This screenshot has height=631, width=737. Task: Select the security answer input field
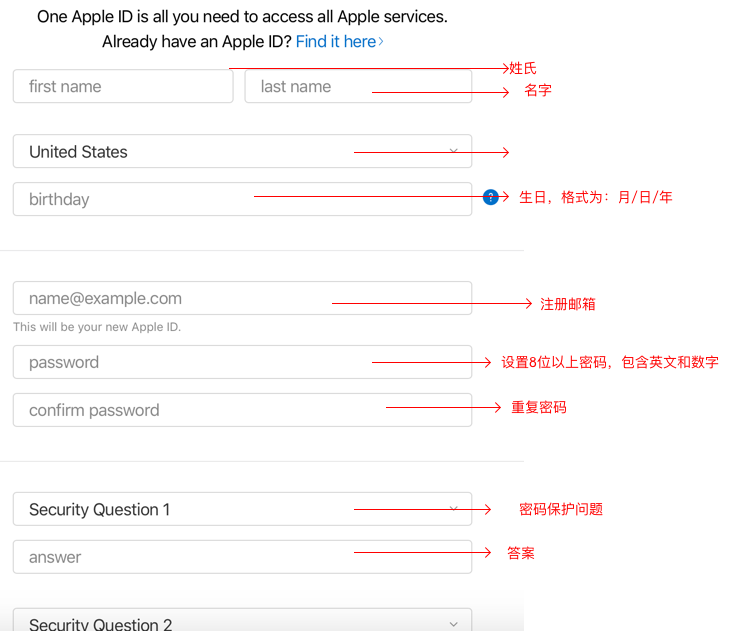200,557
